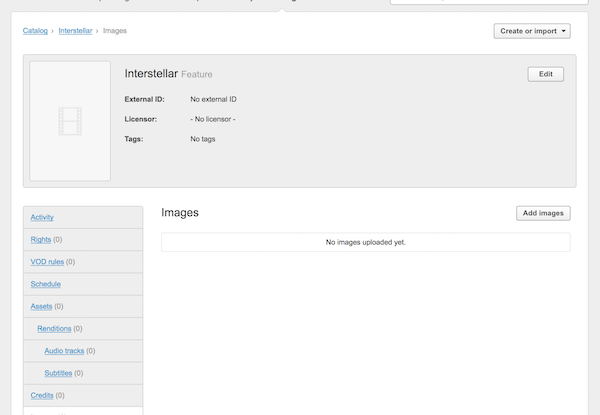Open the Catalog breadcrumb link

coord(35,31)
